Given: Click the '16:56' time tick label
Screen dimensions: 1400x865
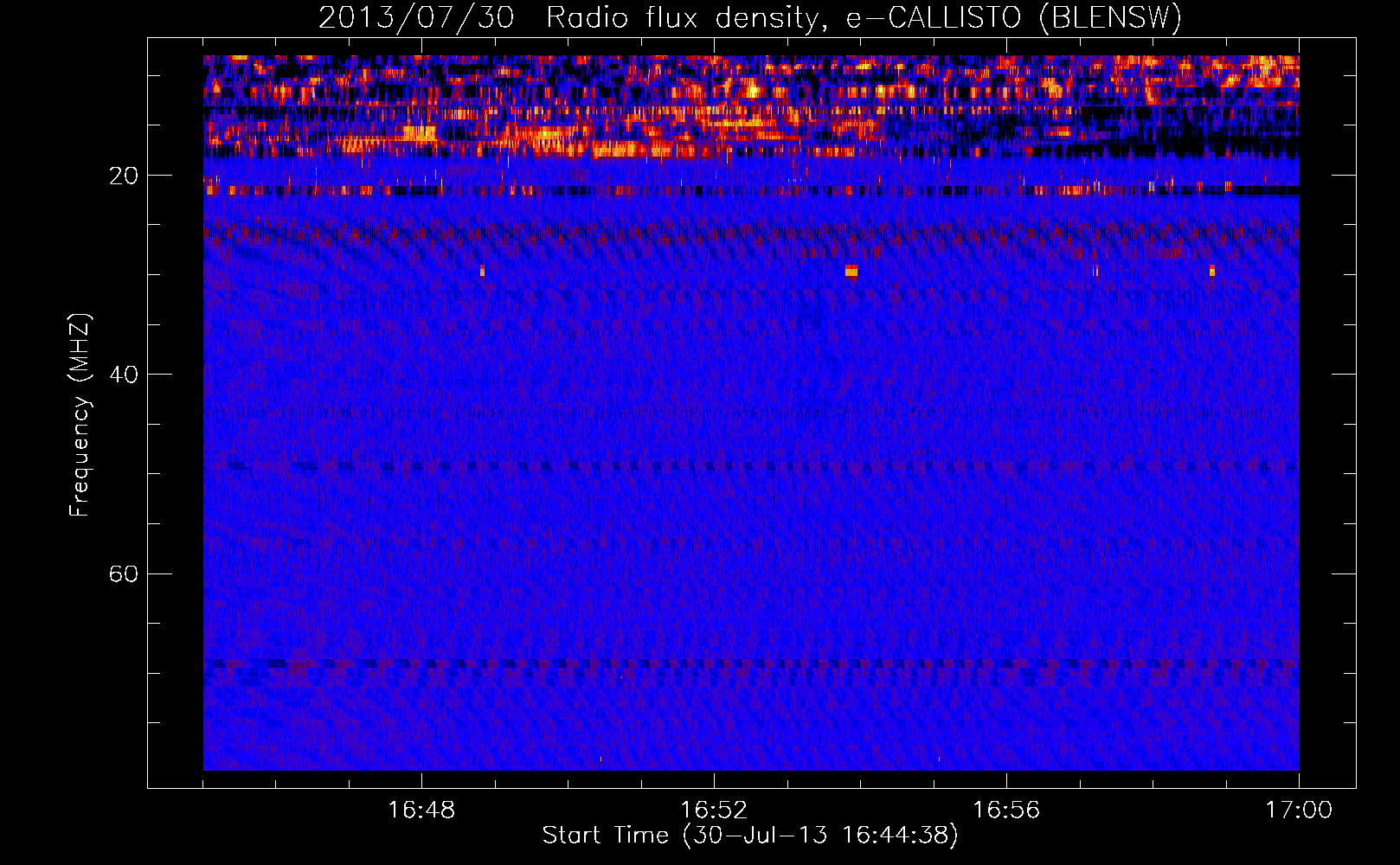Looking at the screenshot, I should click(1006, 811).
